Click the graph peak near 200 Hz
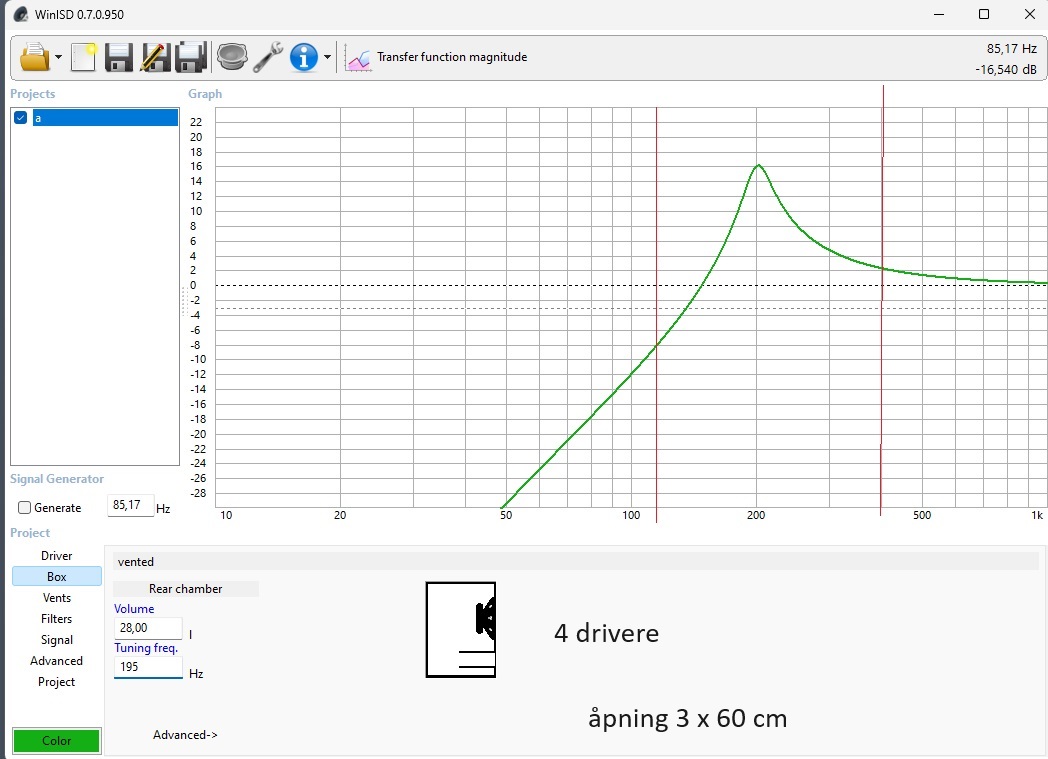This screenshot has width=1048, height=759. click(758, 166)
